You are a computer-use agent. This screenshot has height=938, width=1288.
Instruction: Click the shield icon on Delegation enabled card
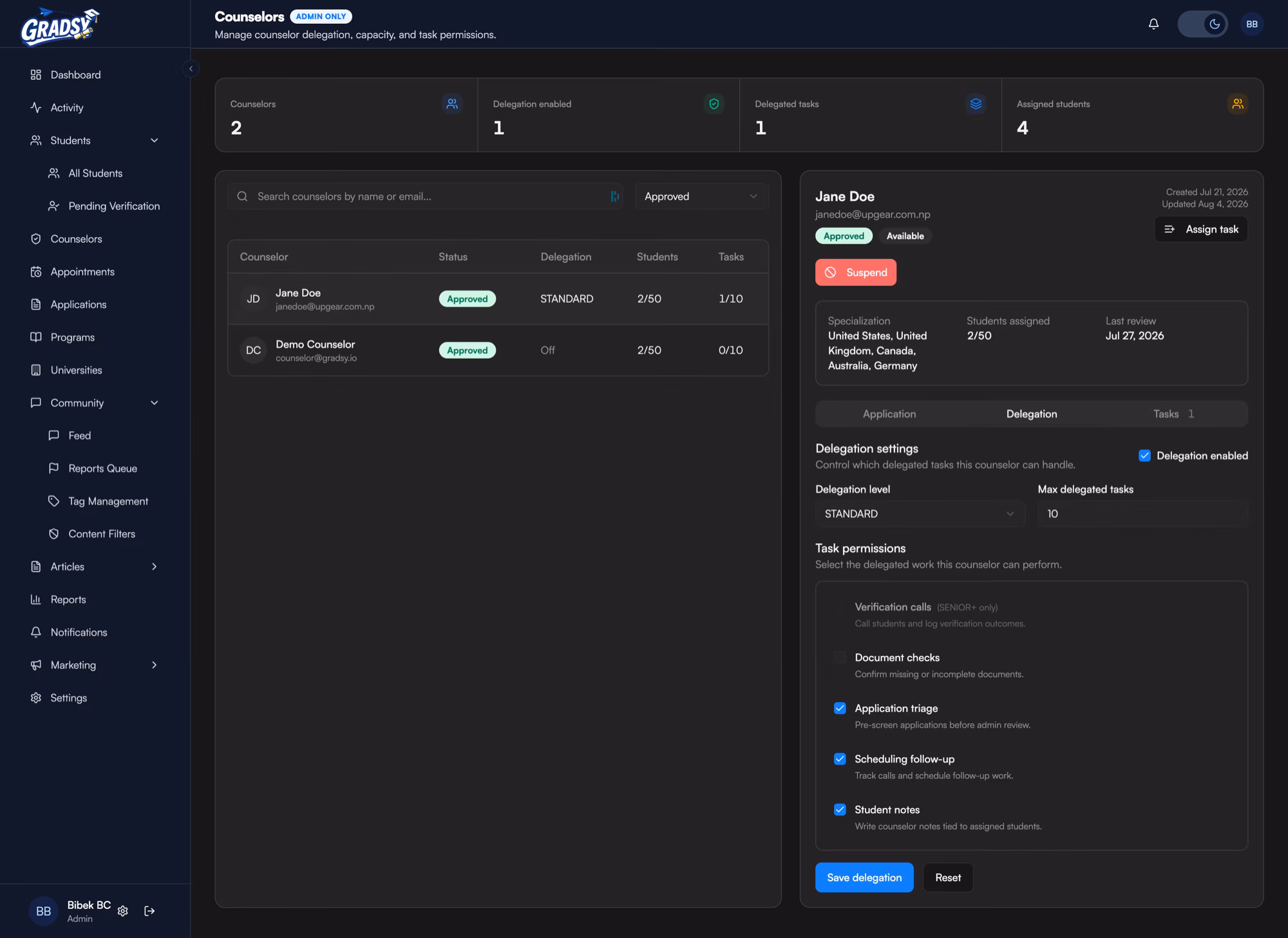pyautogui.click(x=714, y=104)
